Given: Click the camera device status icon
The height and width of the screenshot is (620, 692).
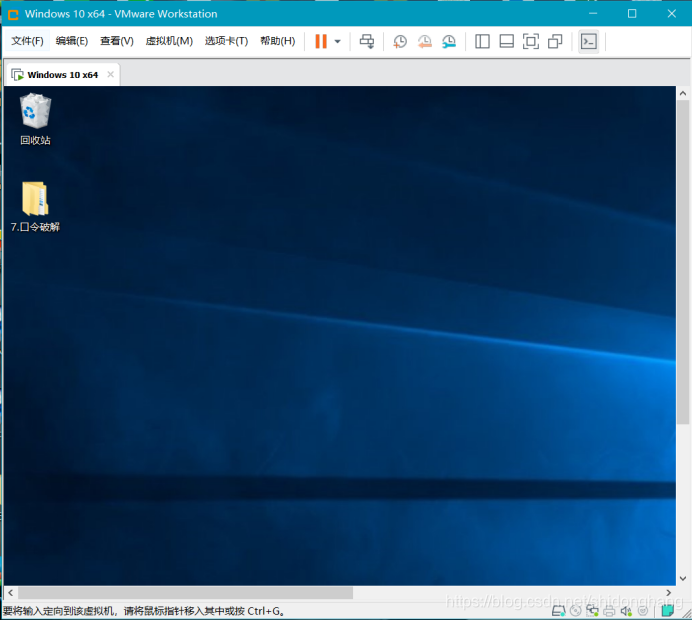Looking at the screenshot, I should click(643, 611).
